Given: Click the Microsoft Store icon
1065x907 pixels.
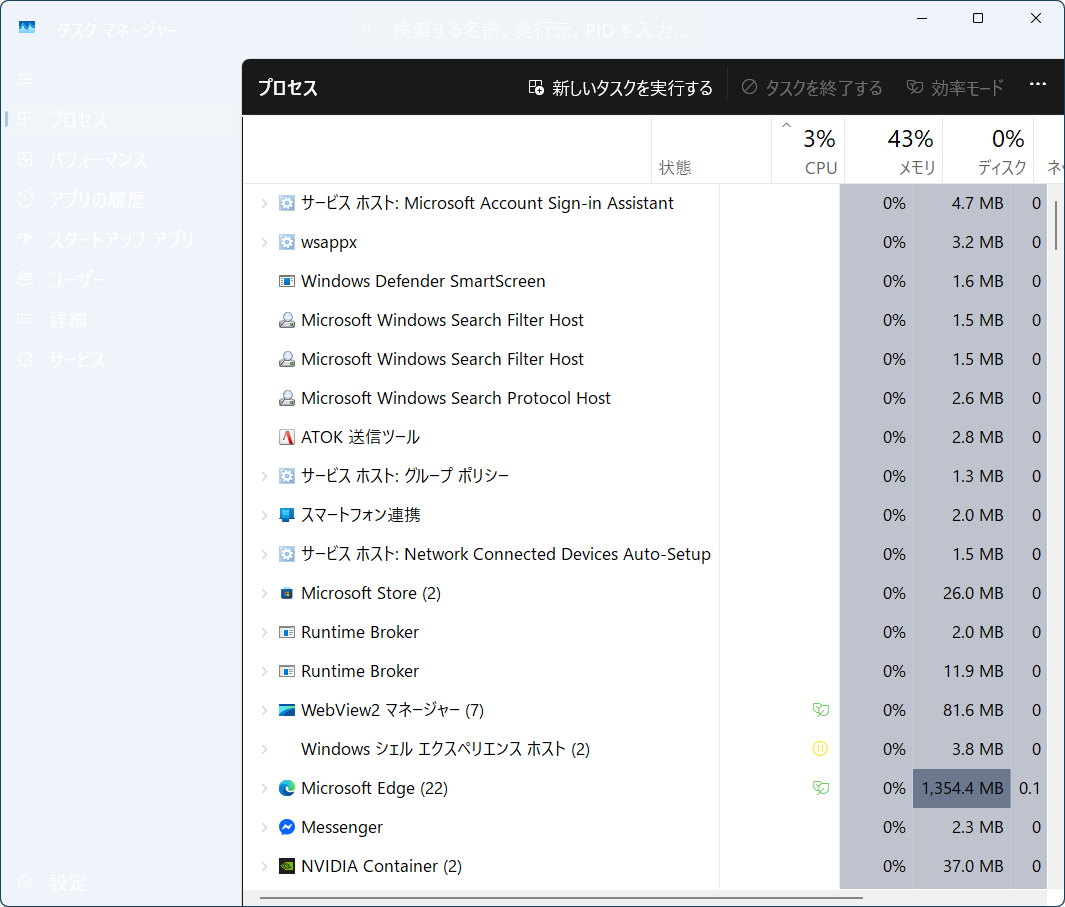Looking at the screenshot, I should pos(287,593).
